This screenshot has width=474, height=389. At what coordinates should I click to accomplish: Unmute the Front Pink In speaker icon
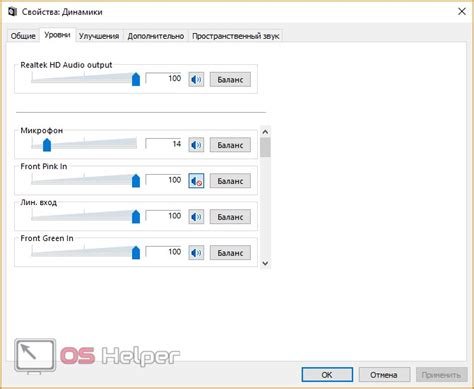click(196, 181)
